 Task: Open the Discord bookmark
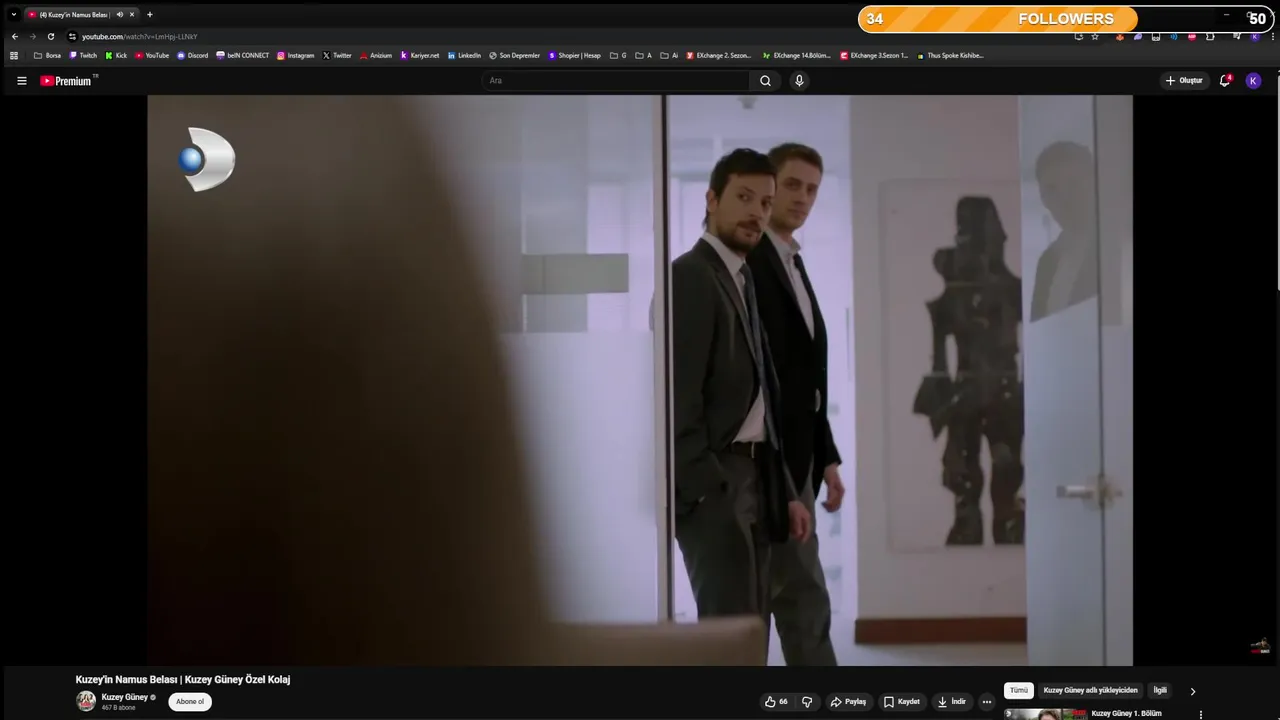[192, 56]
